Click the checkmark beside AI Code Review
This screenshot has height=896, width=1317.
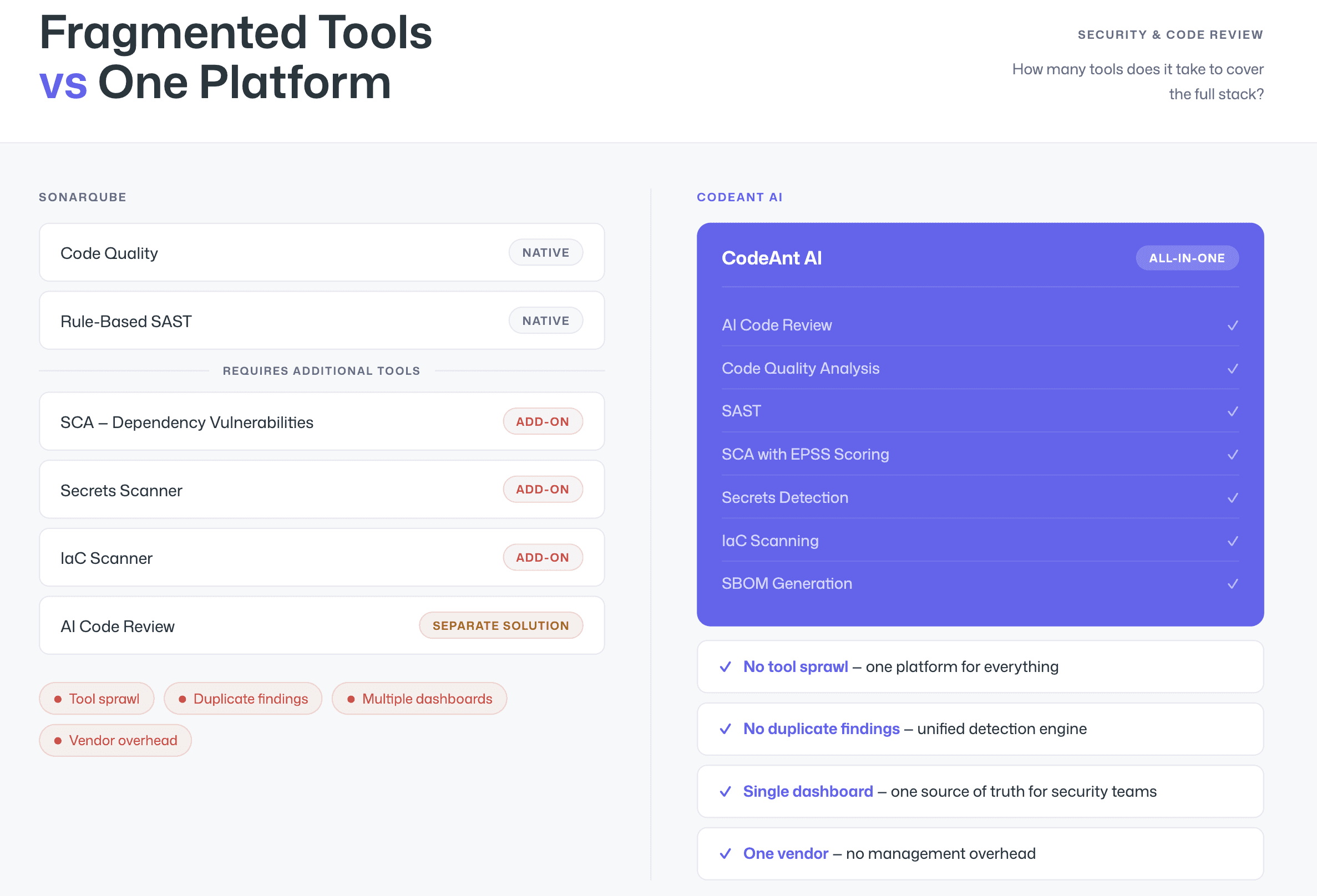tap(1233, 325)
